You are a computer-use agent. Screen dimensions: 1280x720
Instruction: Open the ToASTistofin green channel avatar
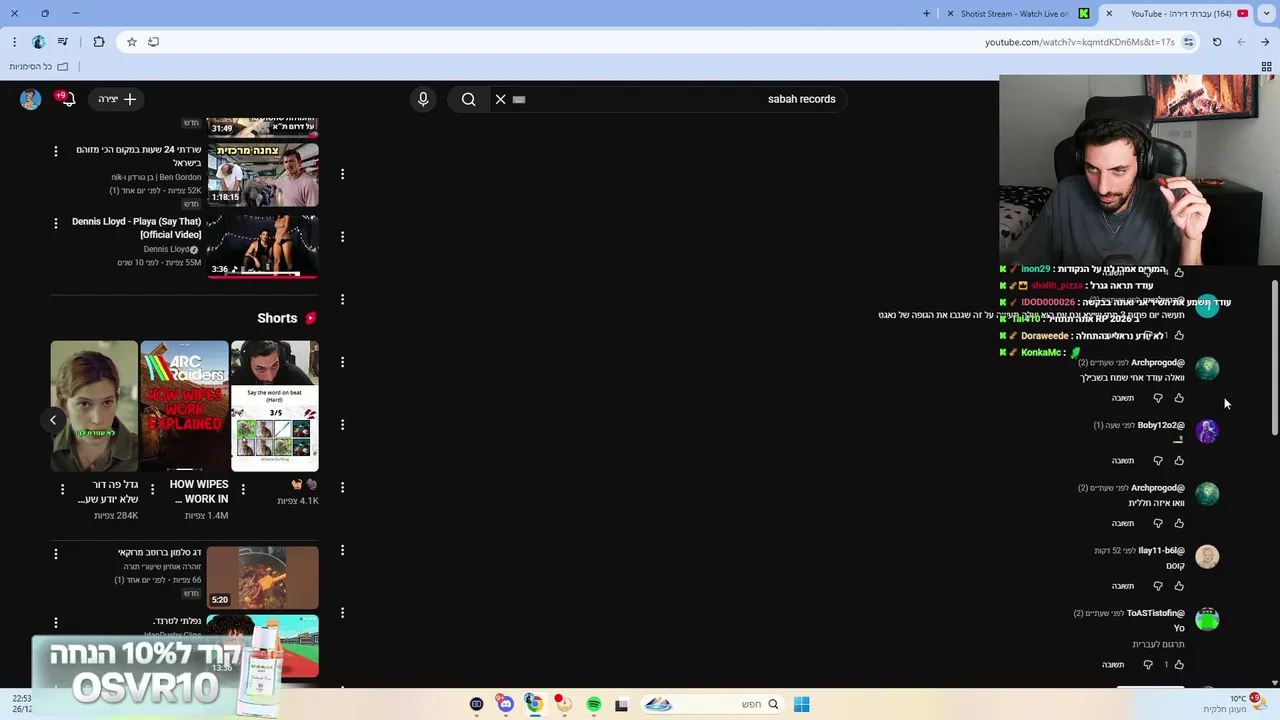tap(1207, 619)
